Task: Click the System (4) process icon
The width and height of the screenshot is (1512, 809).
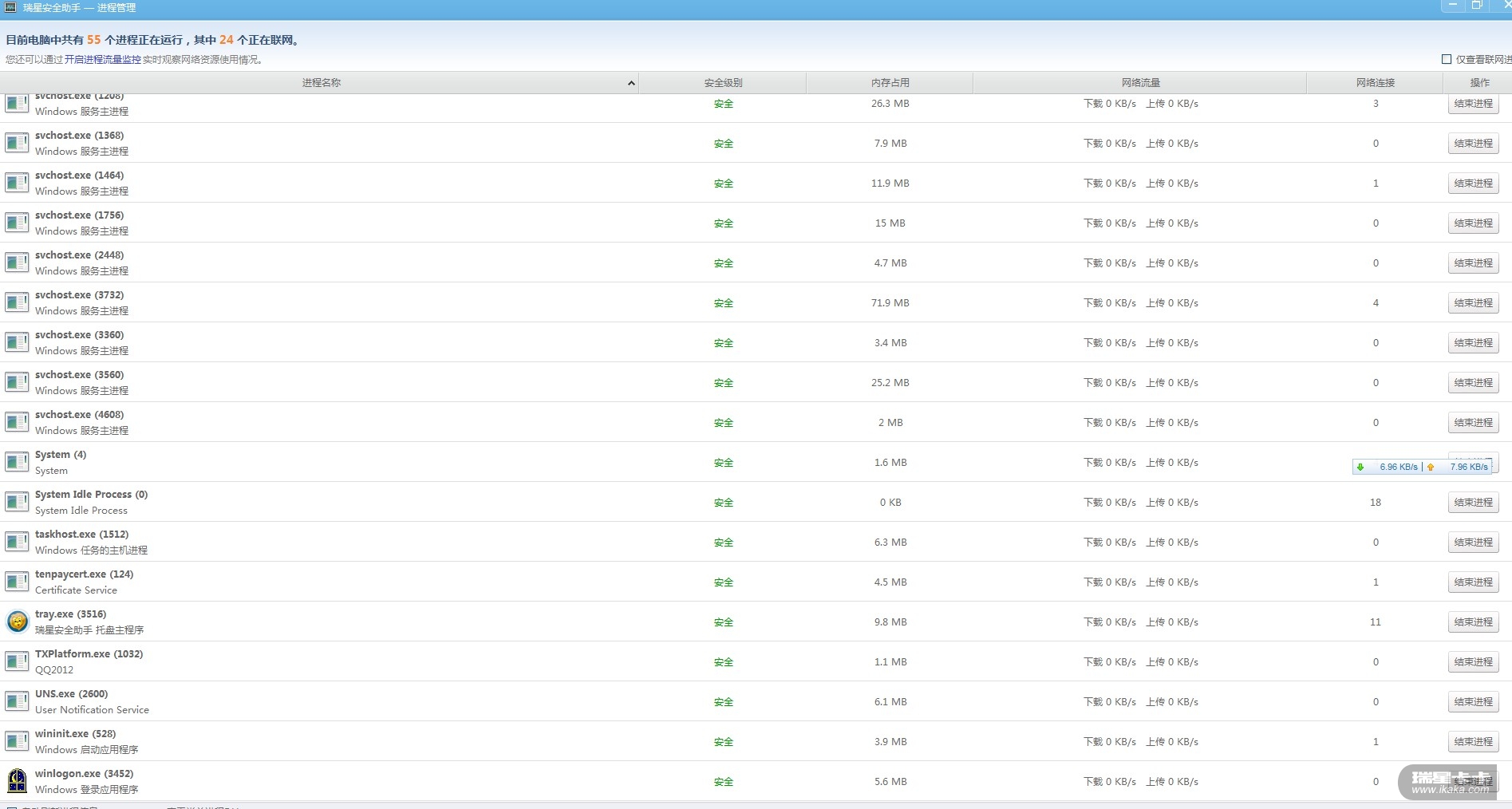Action: 17,462
